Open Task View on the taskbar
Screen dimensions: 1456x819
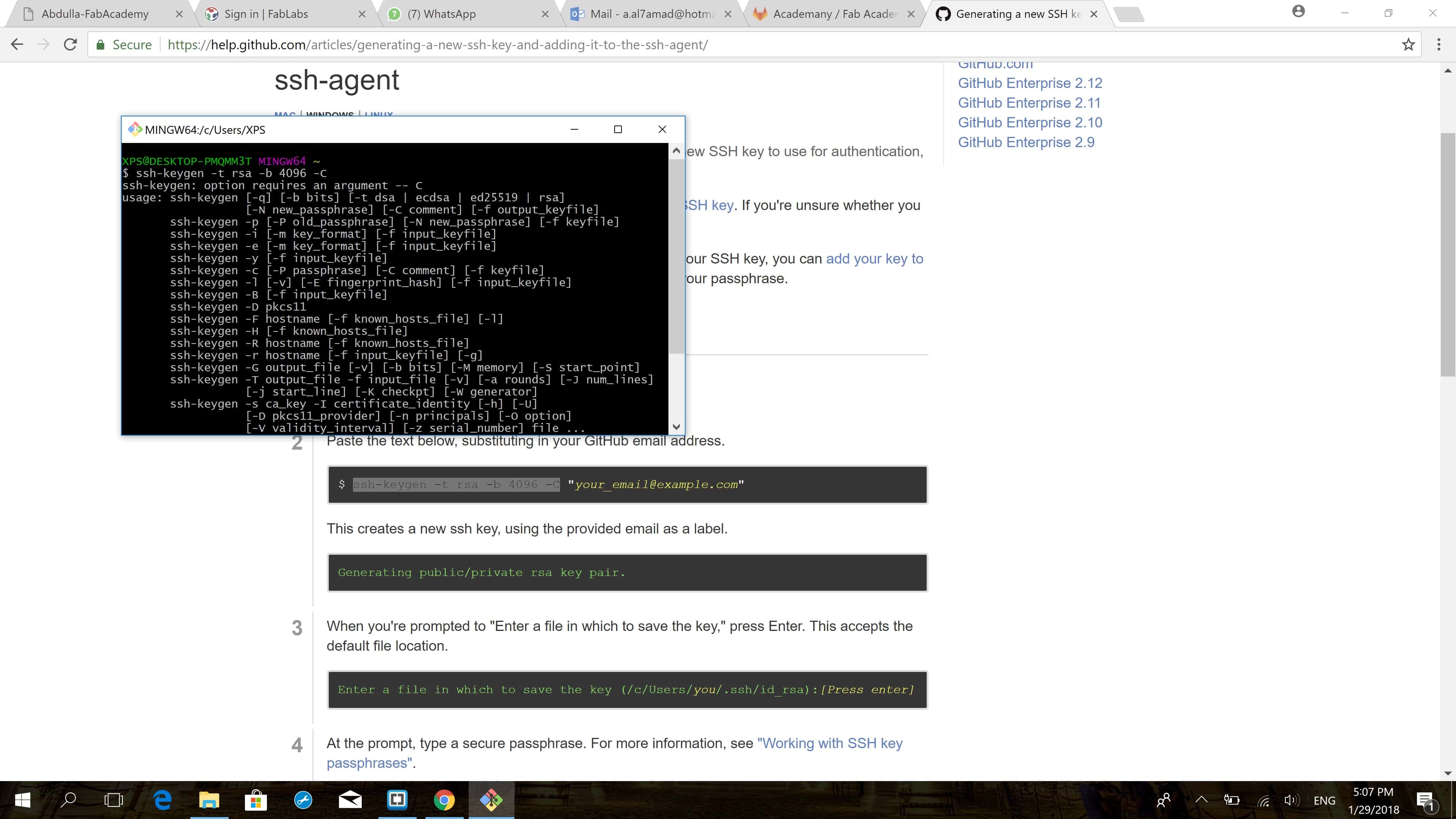tap(114, 800)
